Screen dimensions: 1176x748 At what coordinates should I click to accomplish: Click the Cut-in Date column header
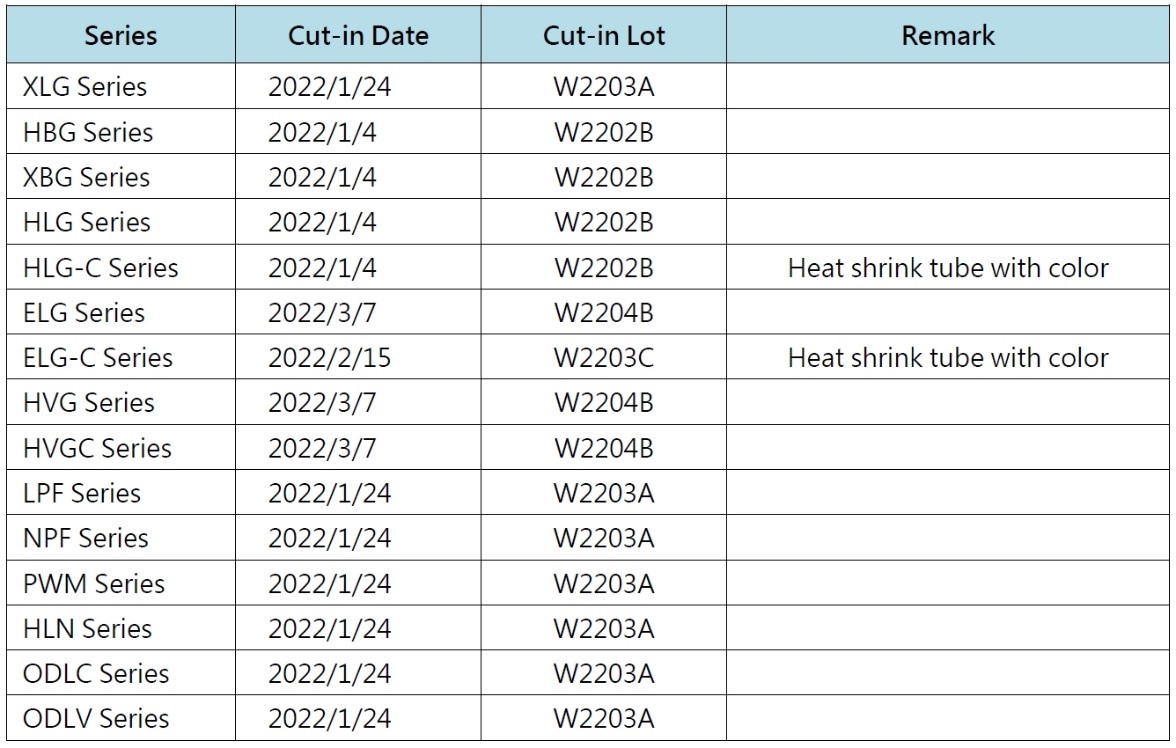[358, 36]
